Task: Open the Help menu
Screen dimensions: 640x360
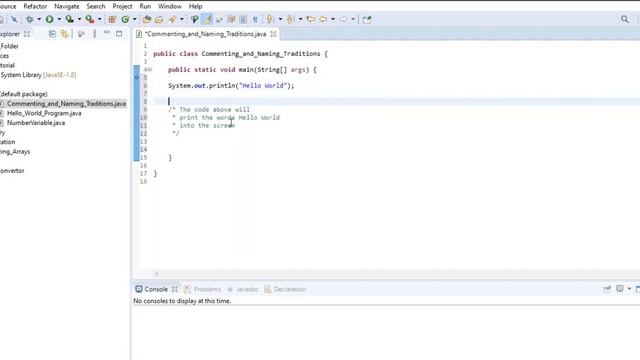Action: (195, 6)
